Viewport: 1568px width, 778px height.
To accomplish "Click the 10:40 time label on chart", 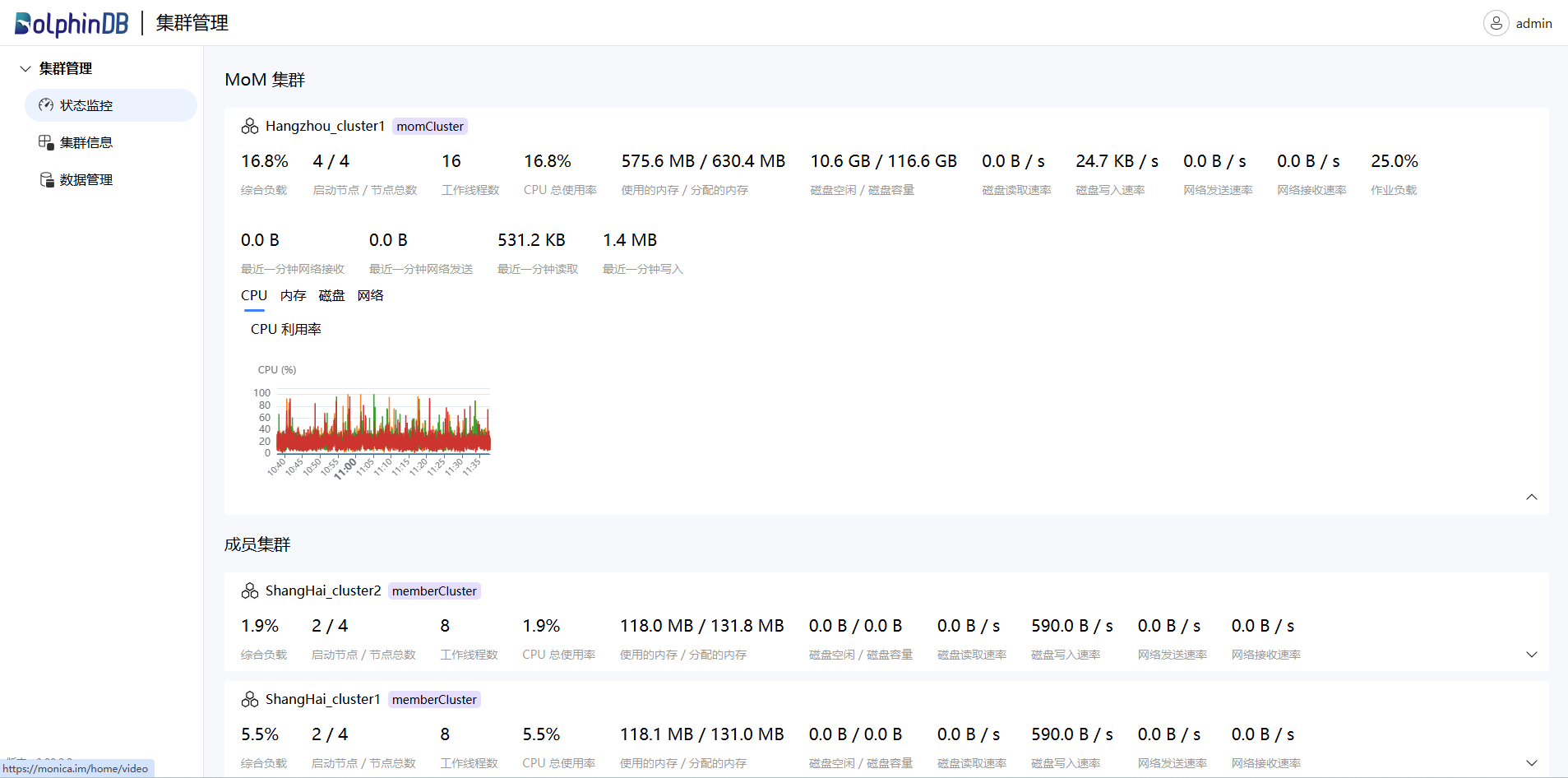I will click(276, 467).
